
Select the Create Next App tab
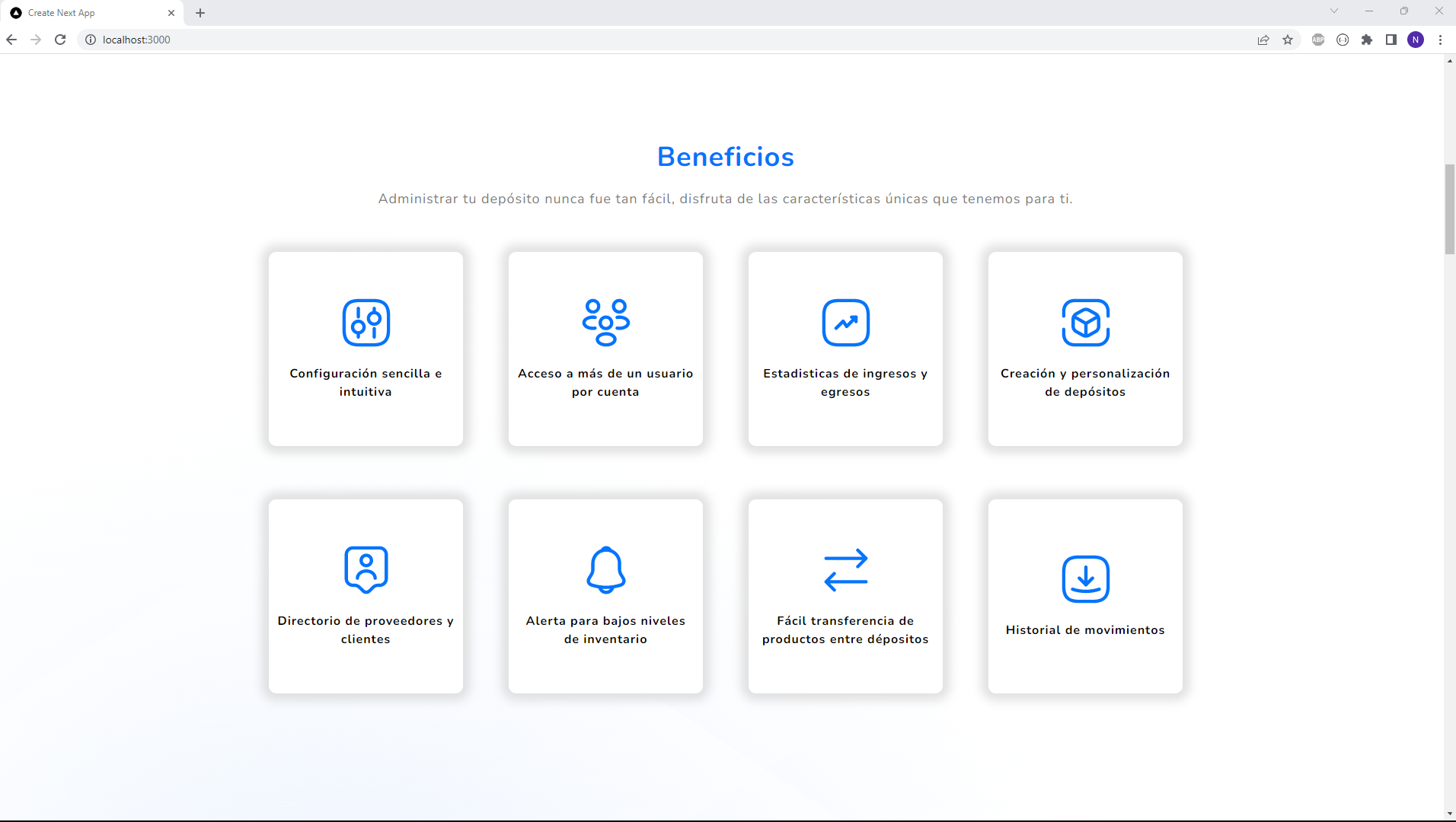[x=84, y=13]
